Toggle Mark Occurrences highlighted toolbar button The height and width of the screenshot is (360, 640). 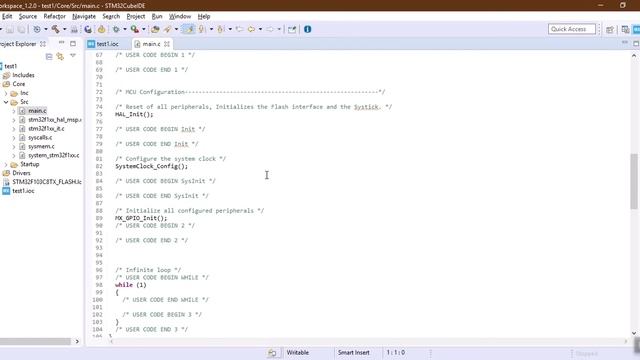pyautogui.click(x=188, y=29)
